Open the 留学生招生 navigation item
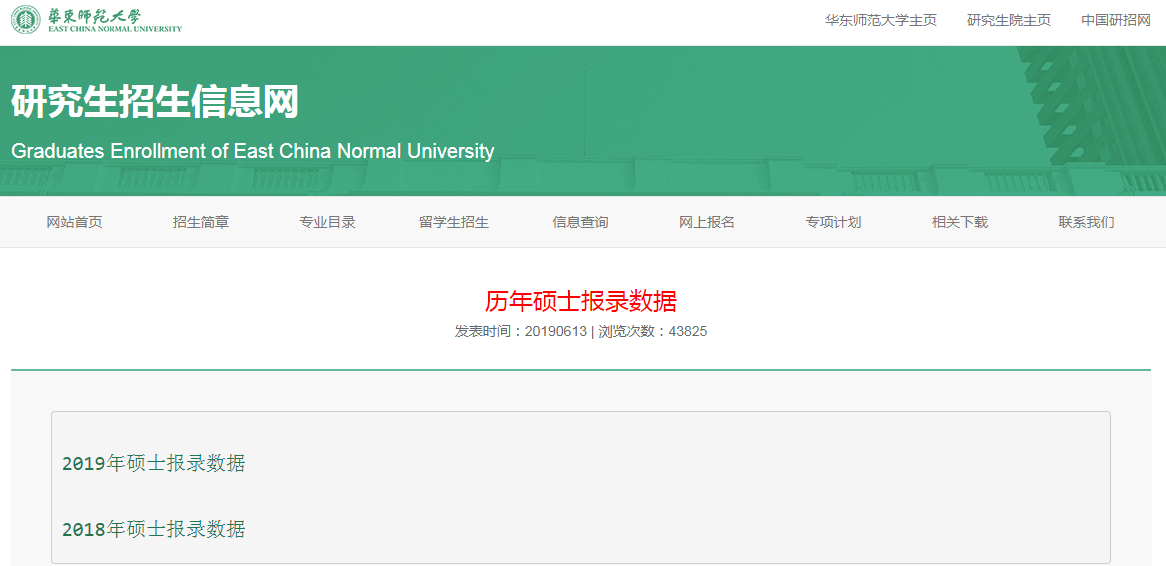The image size is (1166, 566). tap(454, 222)
